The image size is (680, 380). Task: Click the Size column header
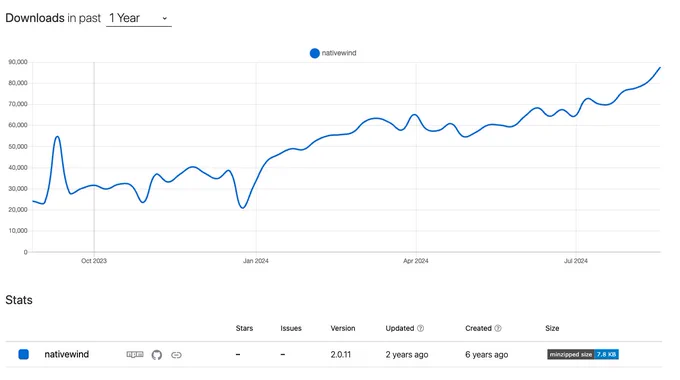[x=552, y=328]
